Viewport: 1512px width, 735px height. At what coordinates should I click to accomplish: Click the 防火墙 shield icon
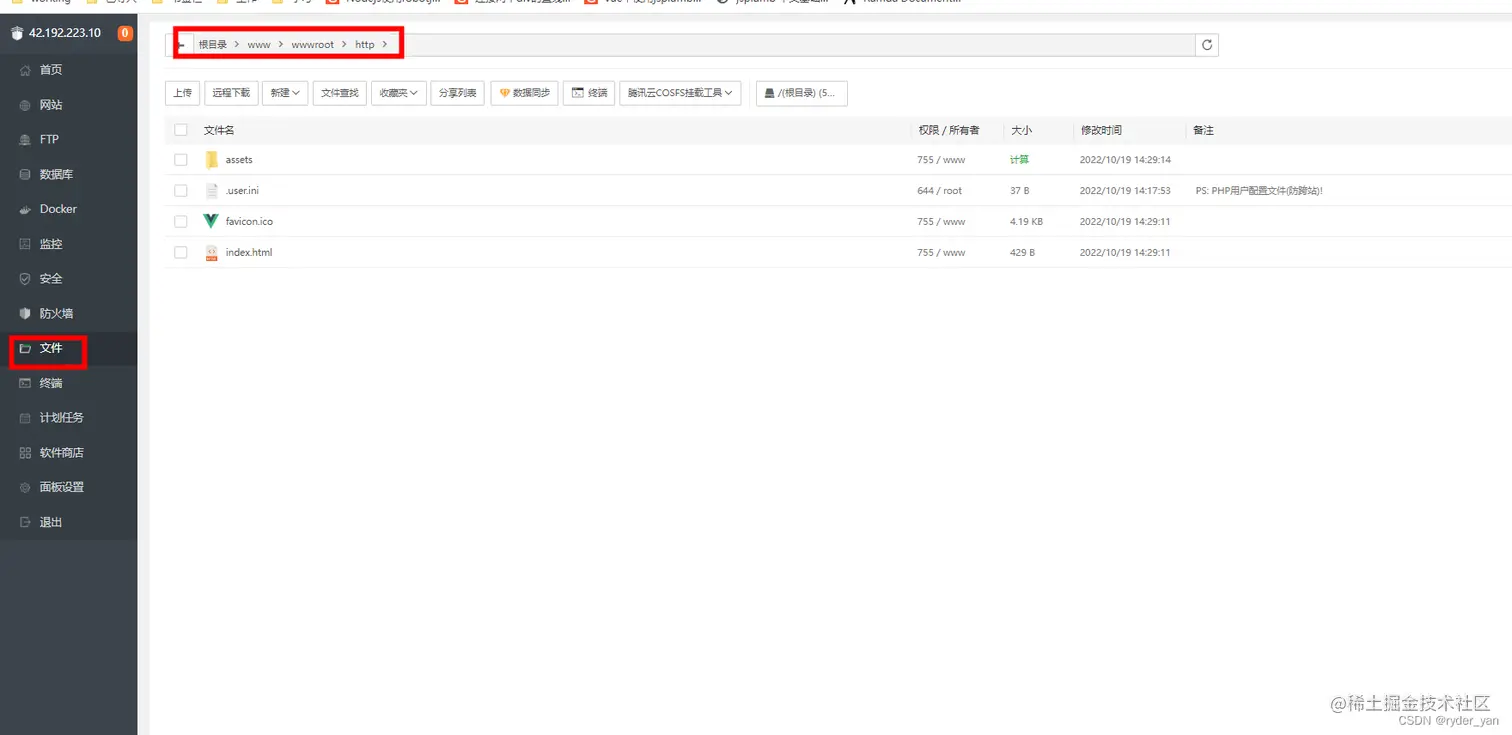click(x=25, y=313)
